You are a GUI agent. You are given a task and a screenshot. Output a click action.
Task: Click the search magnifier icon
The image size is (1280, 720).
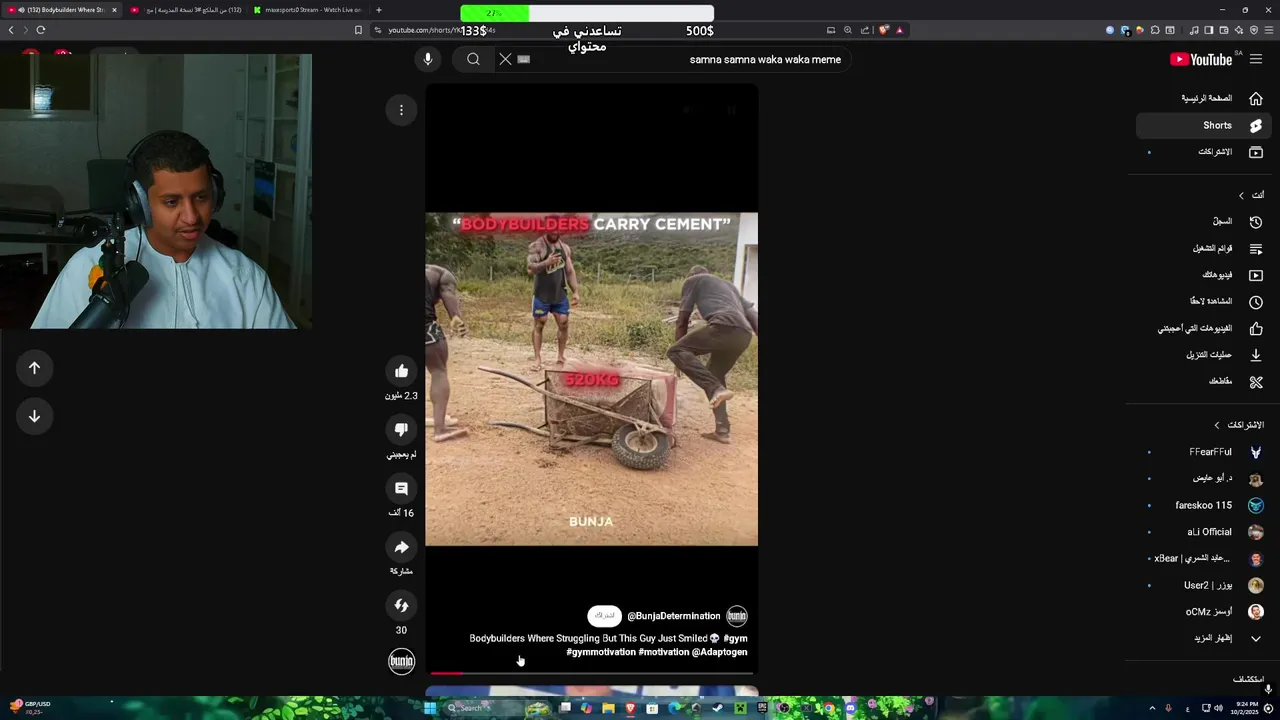click(473, 59)
